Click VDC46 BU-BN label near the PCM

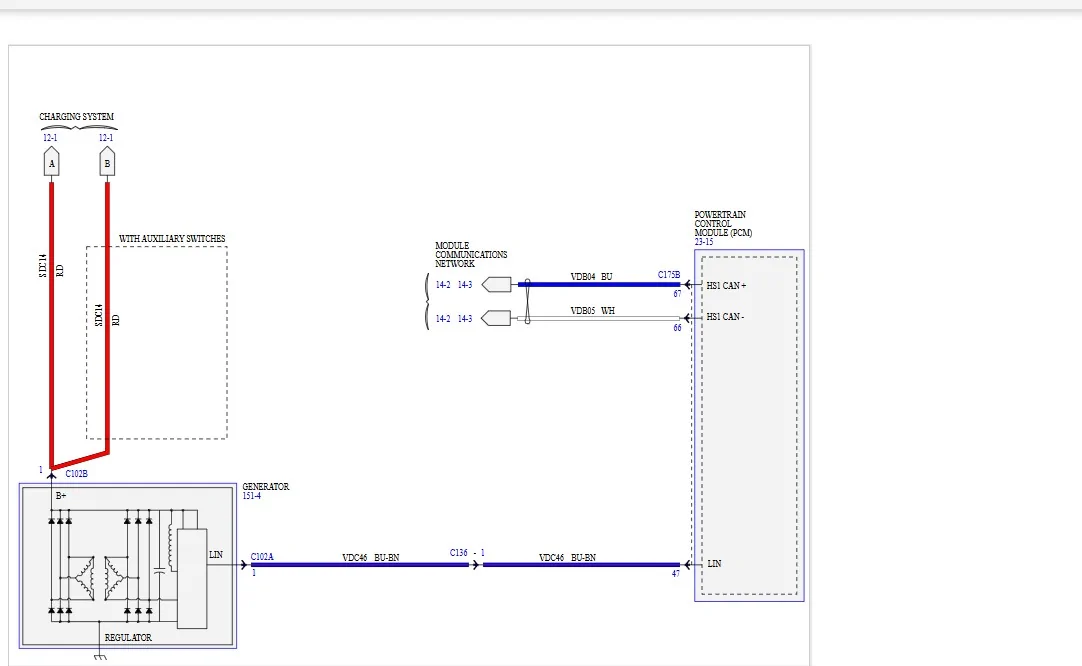[567, 558]
